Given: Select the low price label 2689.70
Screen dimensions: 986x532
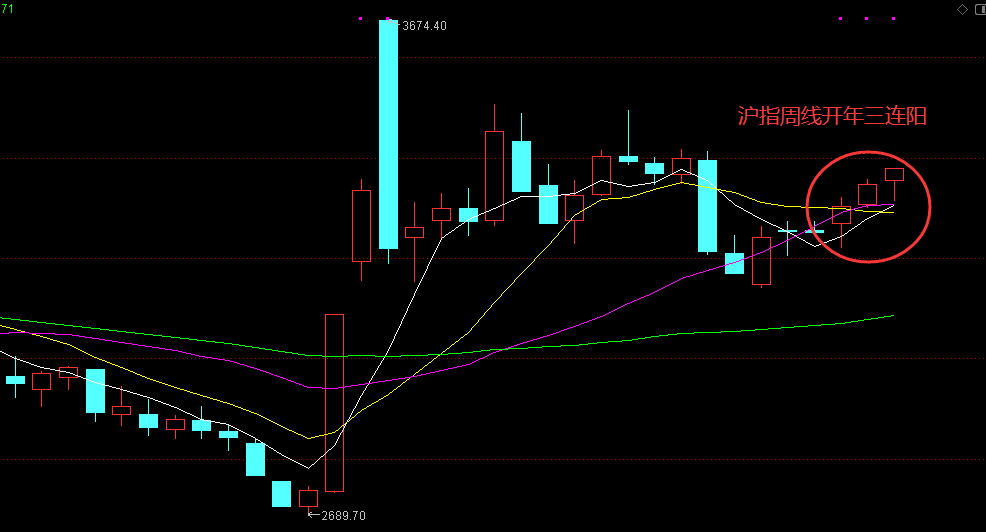Looking at the screenshot, I should [x=343, y=516].
